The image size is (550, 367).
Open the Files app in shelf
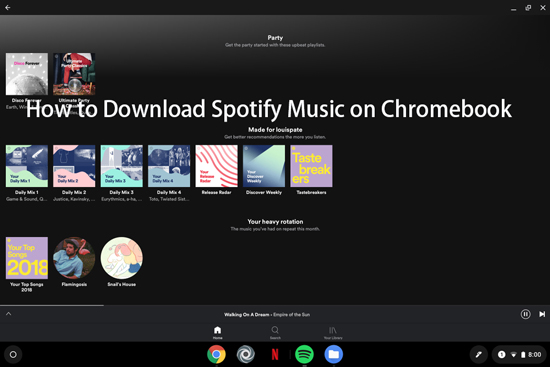pyautogui.click(x=334, y=354)
